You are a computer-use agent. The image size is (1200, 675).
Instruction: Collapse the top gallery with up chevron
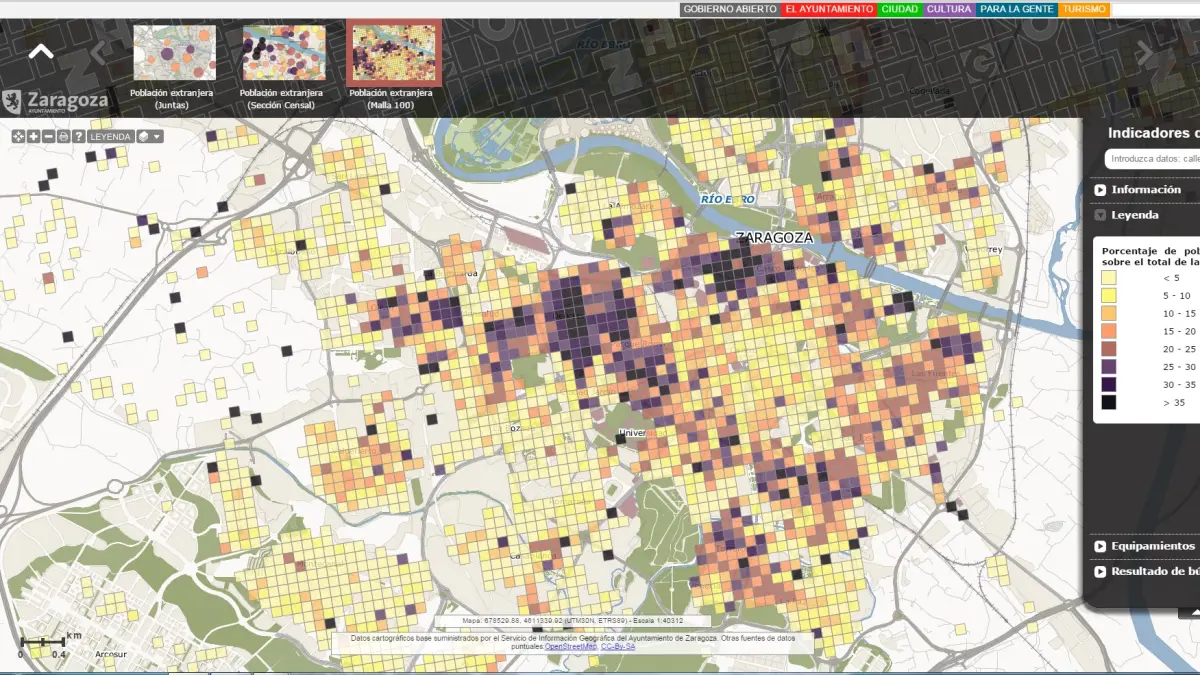coord(41,52)
